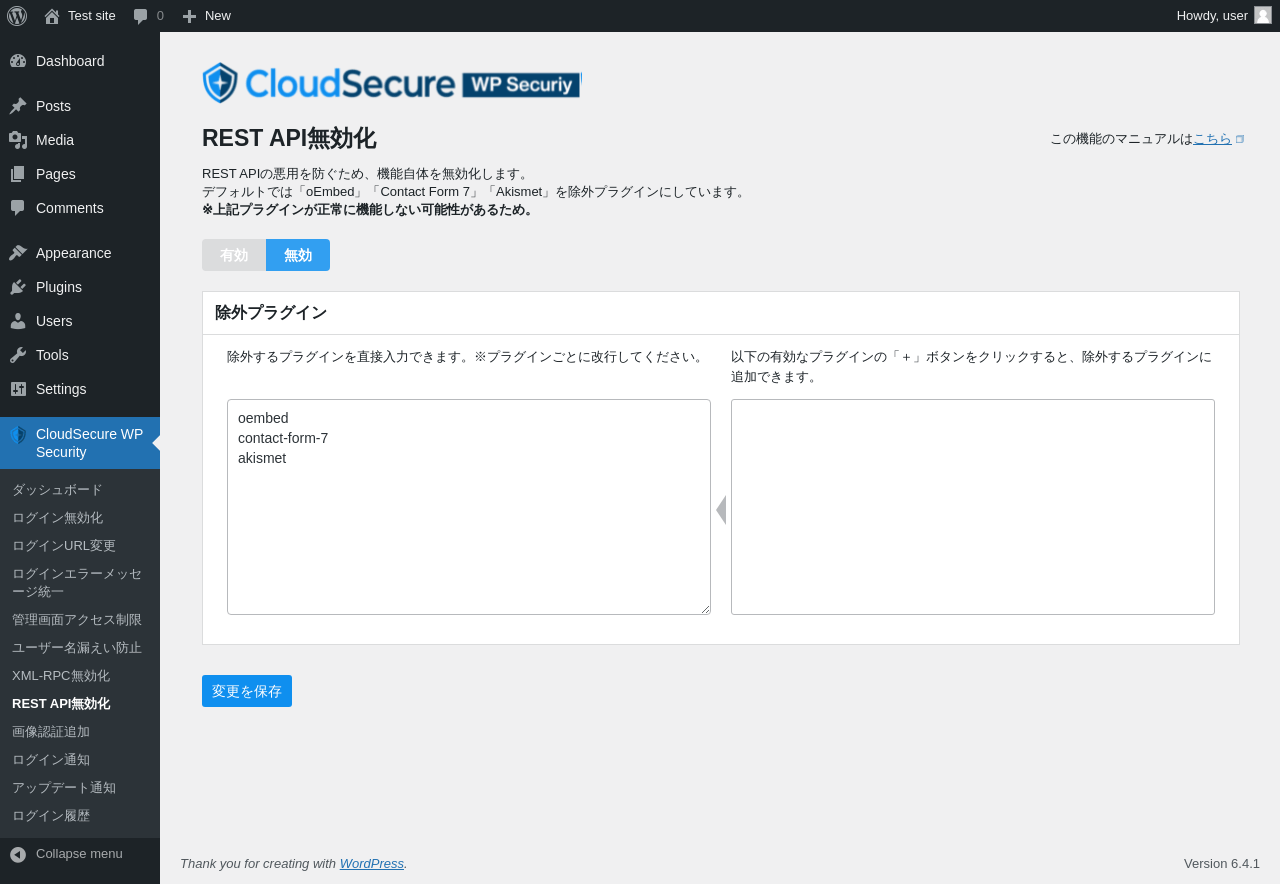
Task: Open the Users menu label
Action: tap(54, 321)
